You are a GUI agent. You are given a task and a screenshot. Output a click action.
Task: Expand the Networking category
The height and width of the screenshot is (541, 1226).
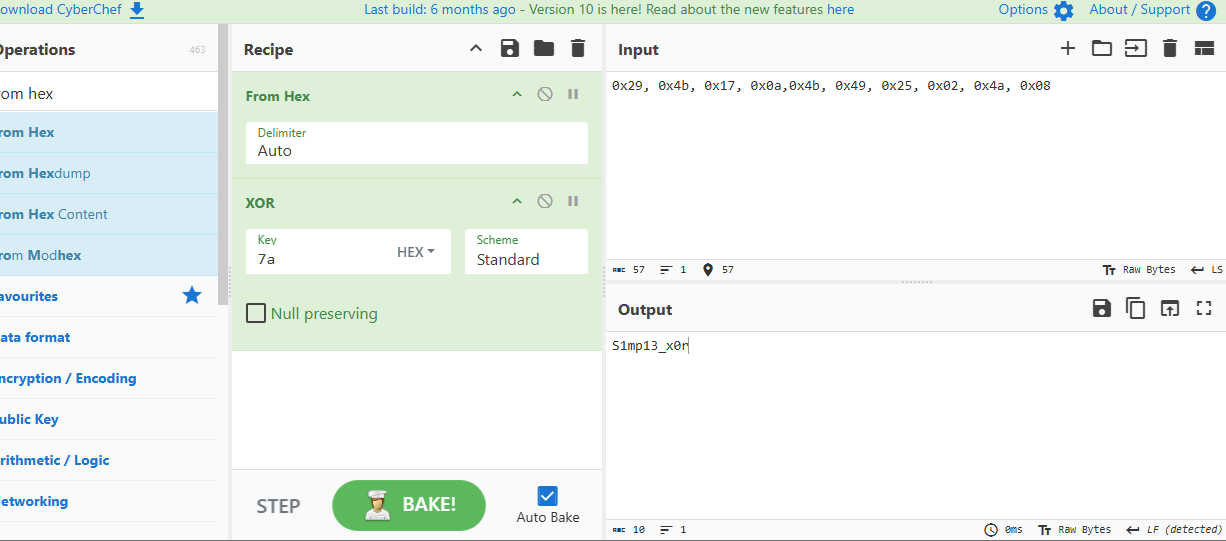[x=109, y=501]
